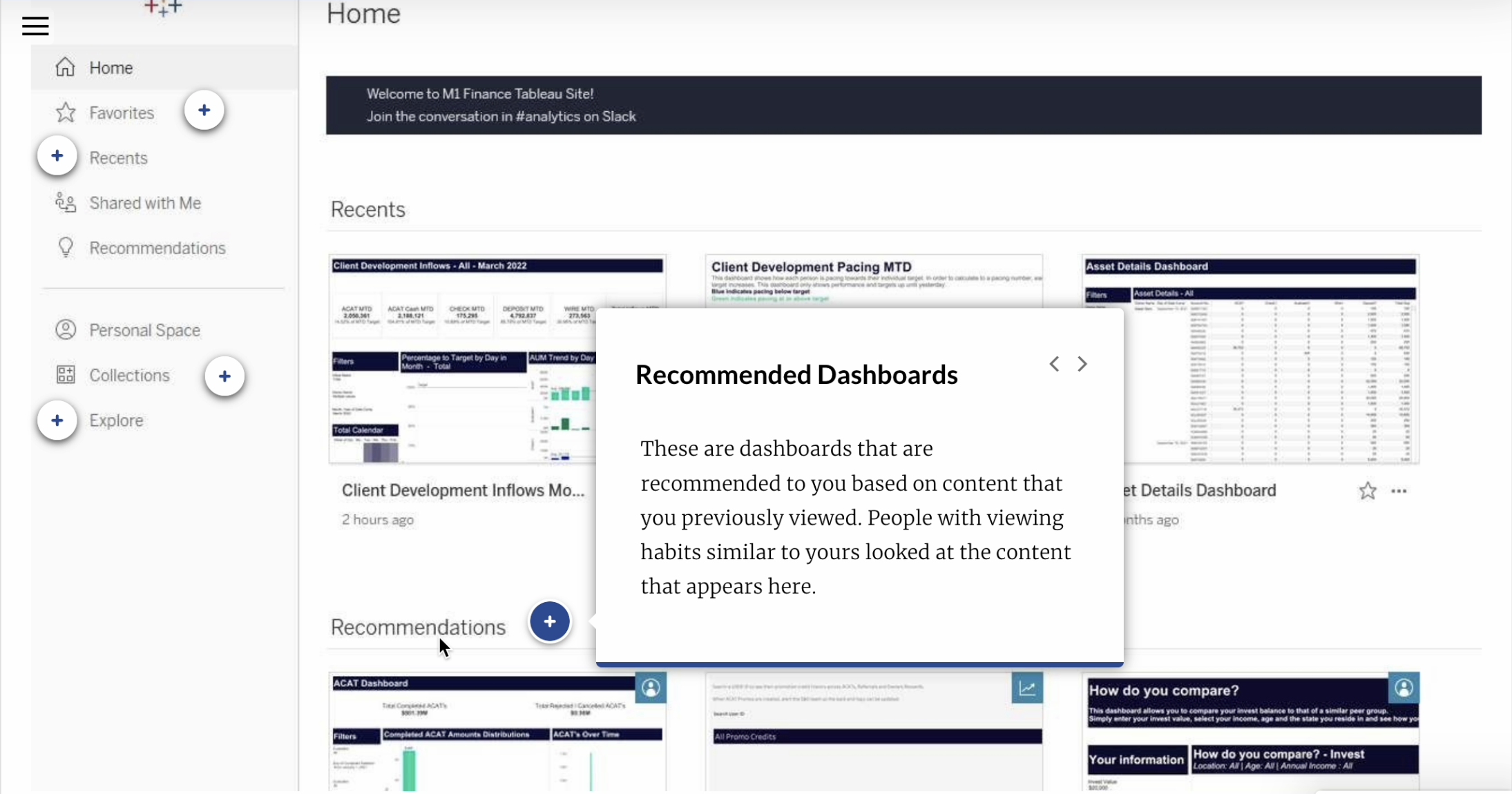This screenshot has width=1512, height=794.
Task: Open Collections via its grid icon
Action: 65,375
